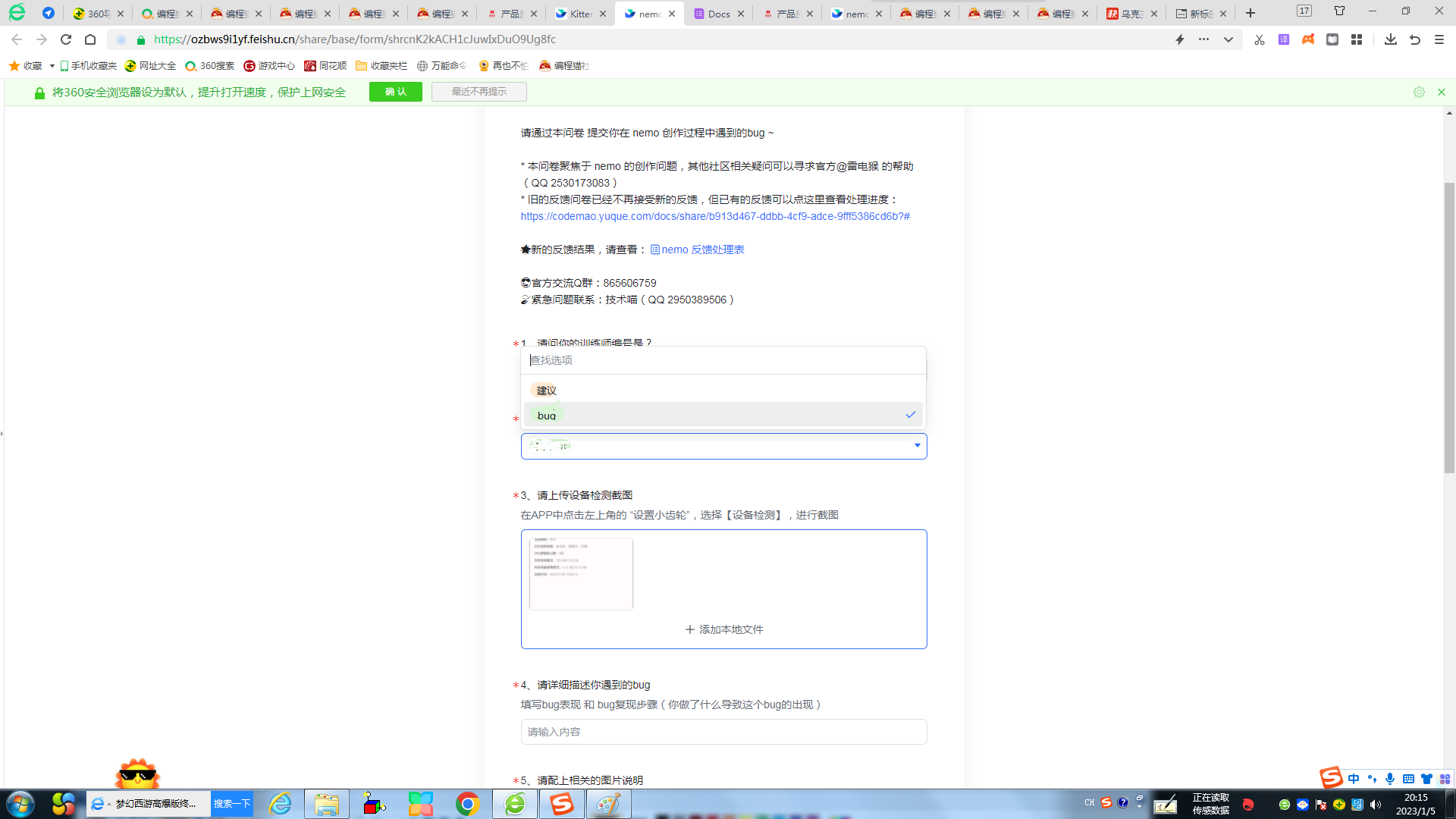Open the reading mode book icon
The width and height of the screenshot is (1456, 819).
click(x=1332, y=39)
